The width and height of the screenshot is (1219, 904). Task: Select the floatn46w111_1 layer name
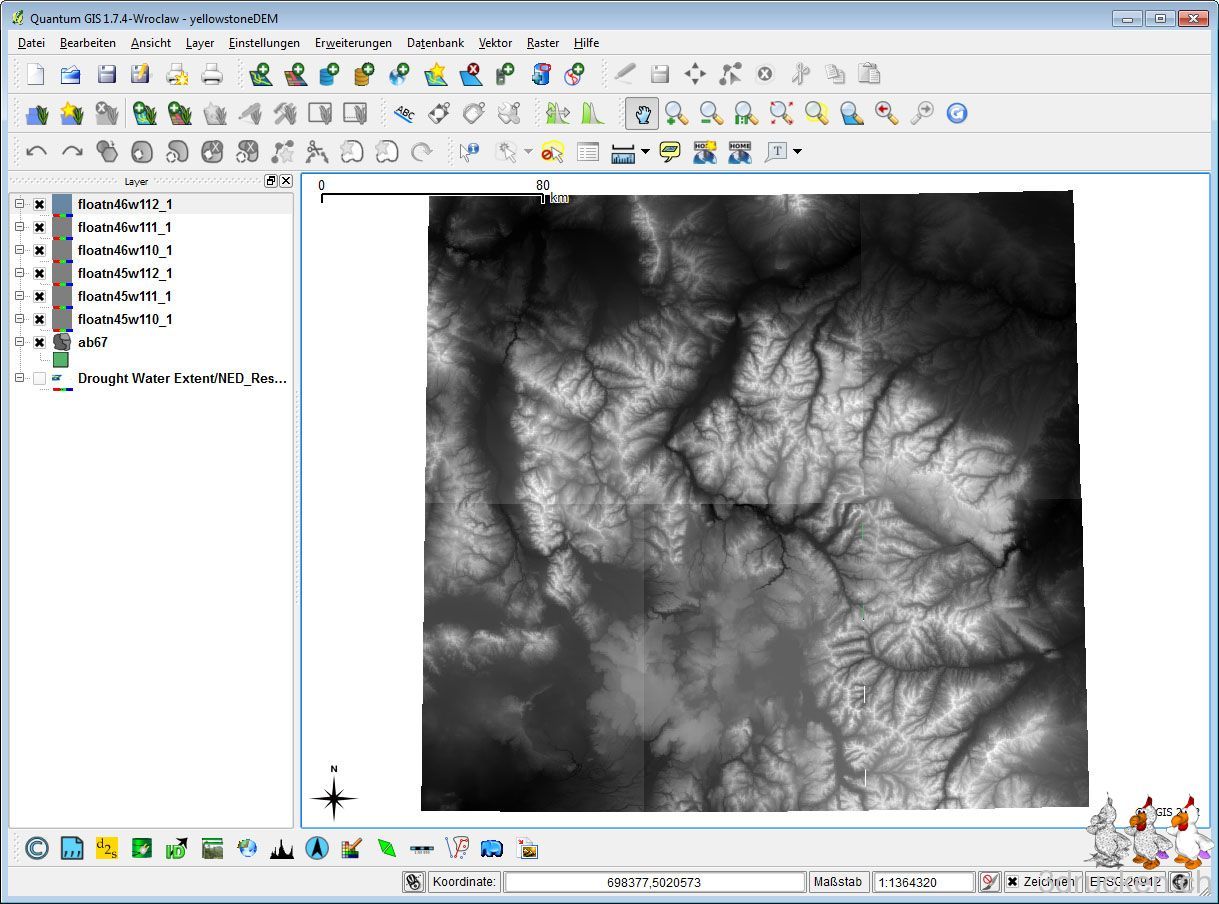click(x=125, y=228)
